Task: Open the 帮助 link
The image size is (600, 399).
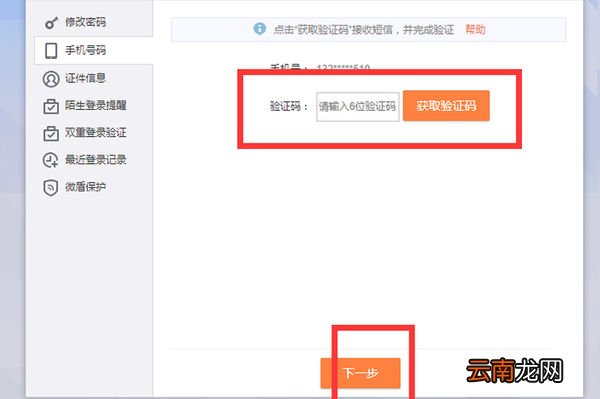Action: pos(475,29)
